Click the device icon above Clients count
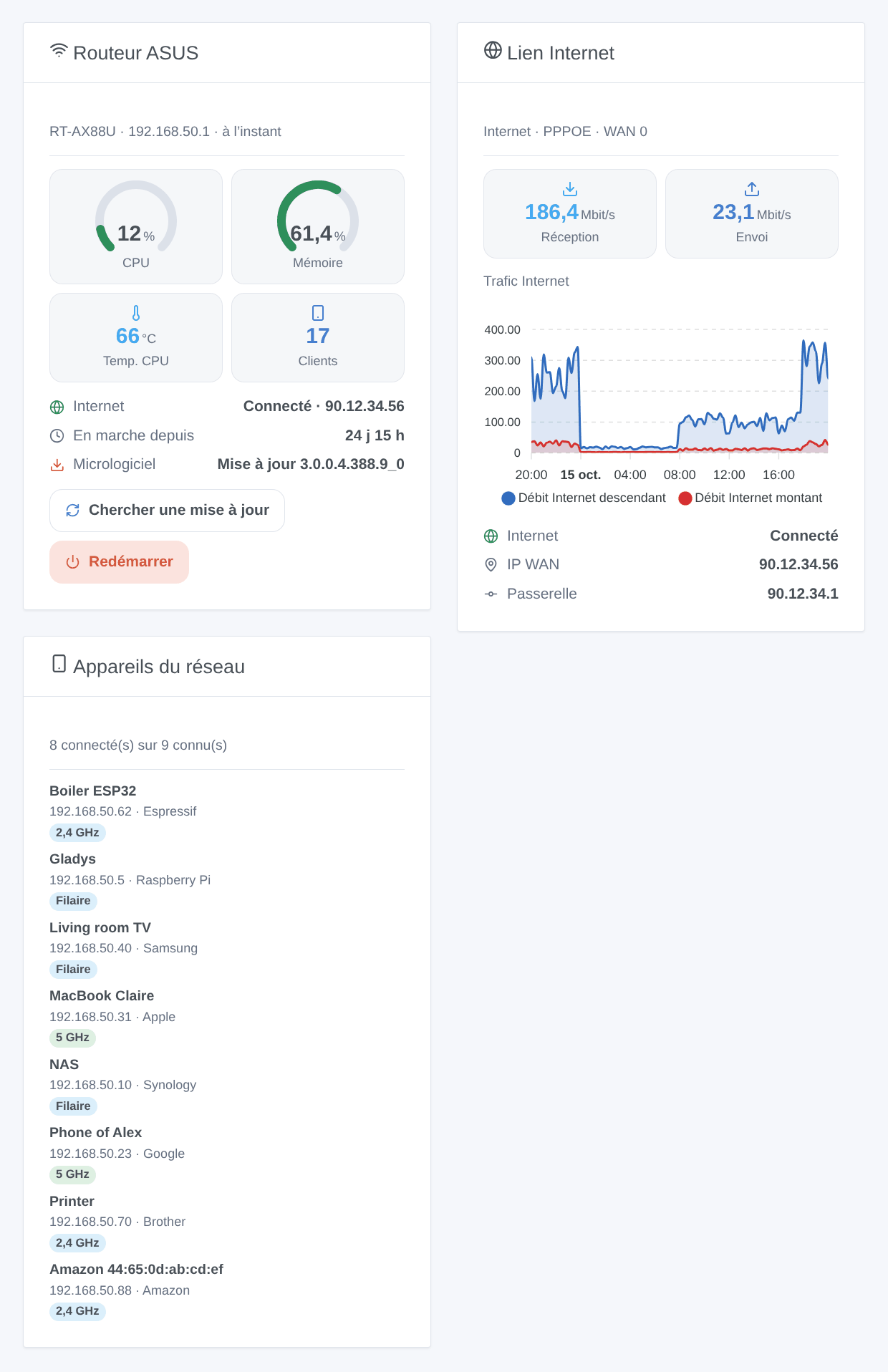Image resolution: width=888 pixels, height=1372 pixels. (318, 313)
